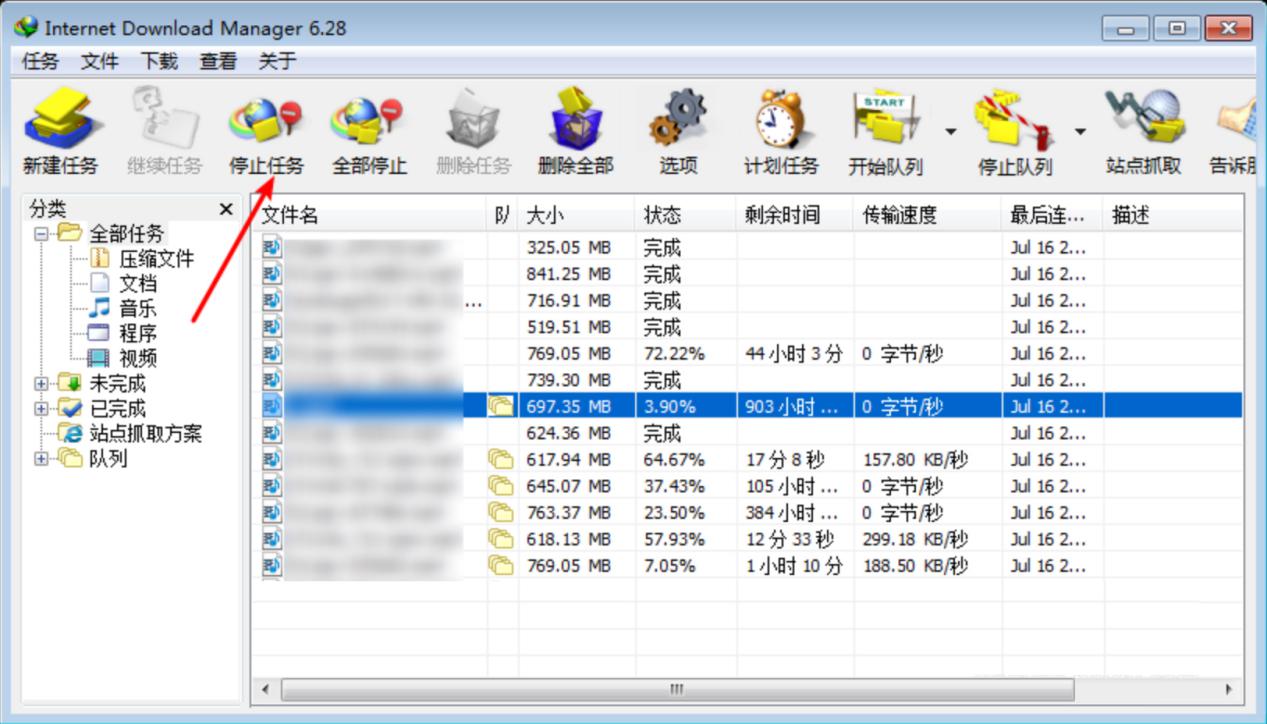
Task: Open the 文件 menu
Action: pos(99,61)
